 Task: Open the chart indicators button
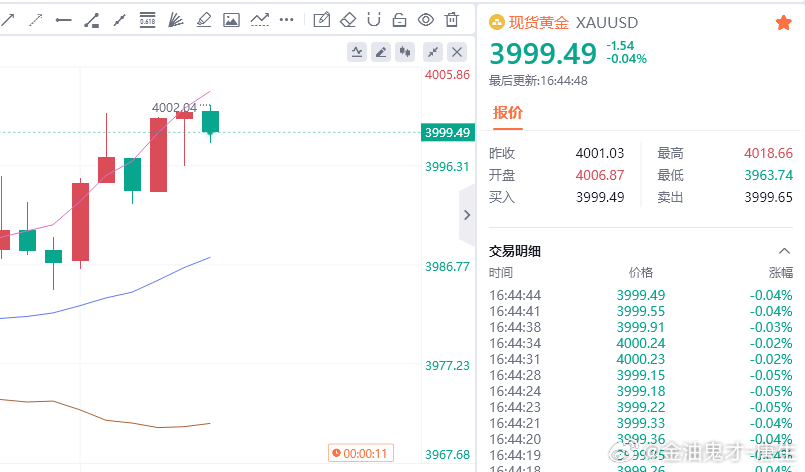click(x=357, y=52)
